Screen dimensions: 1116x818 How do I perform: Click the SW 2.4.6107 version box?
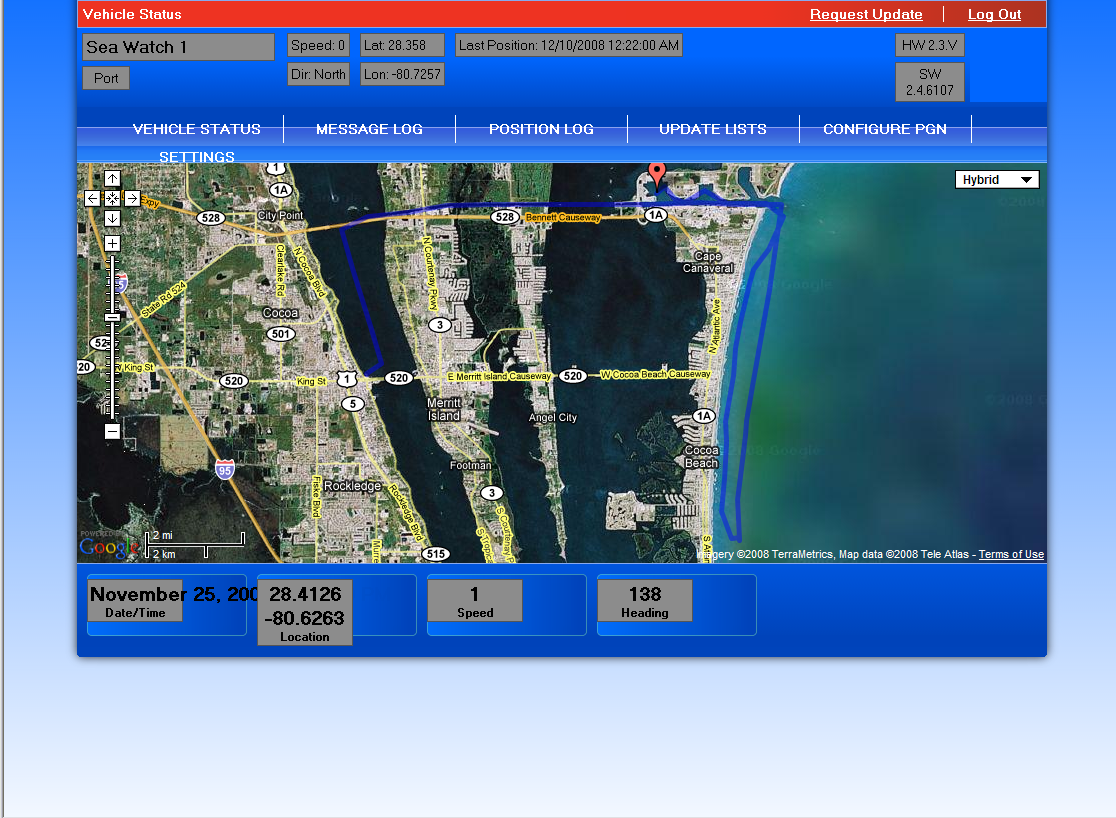[930, 82]
